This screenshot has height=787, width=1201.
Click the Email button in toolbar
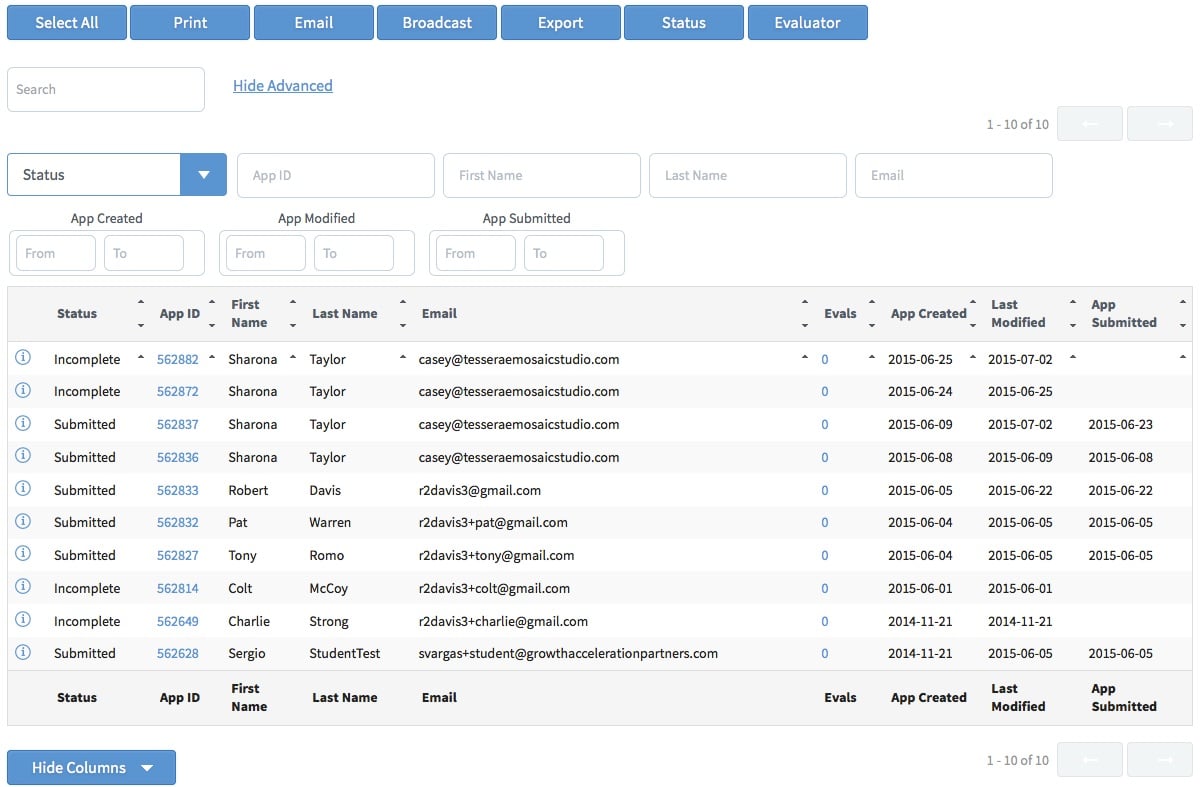click(314, 22)
